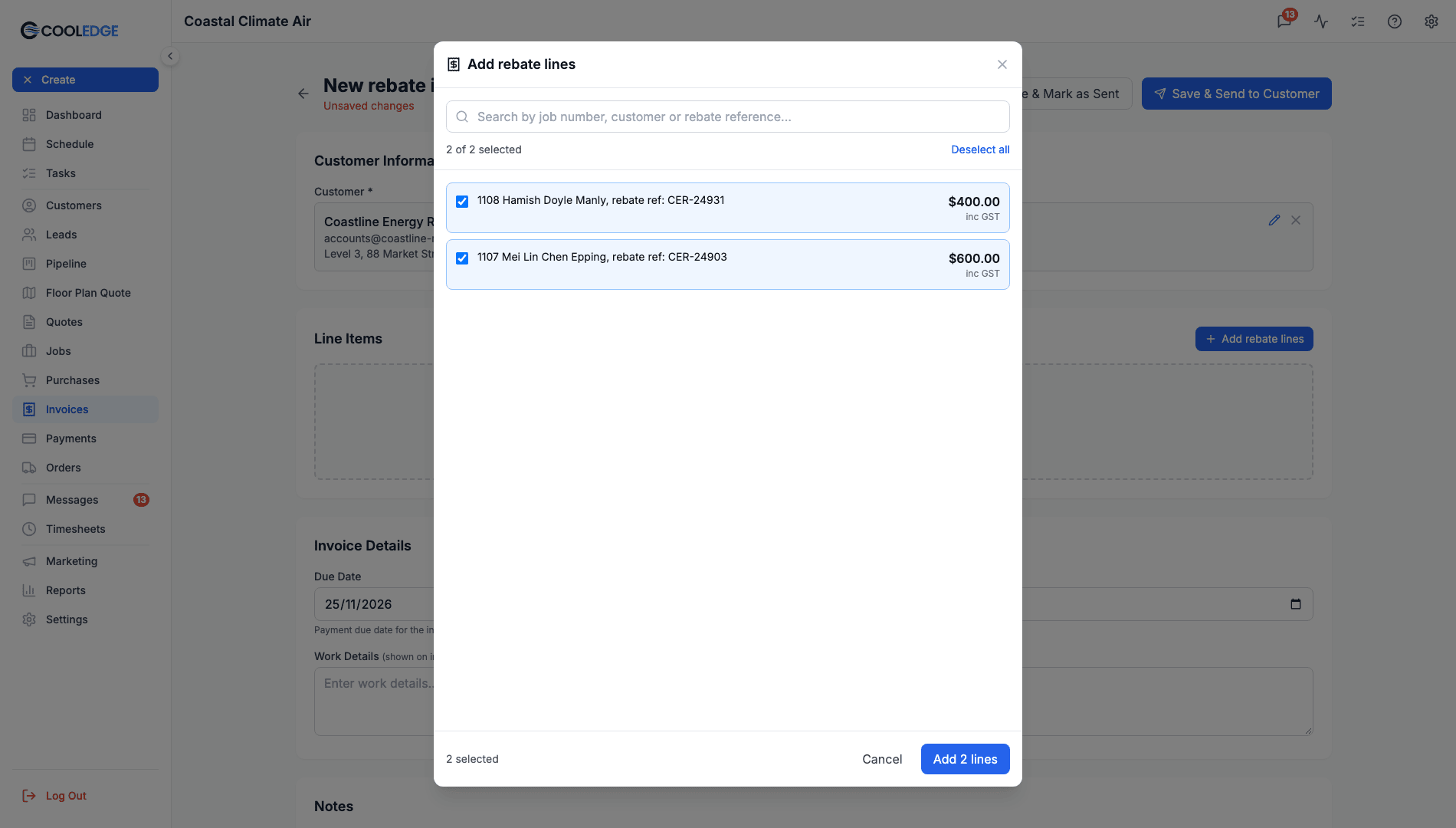Click the Timesheets clock icon
The width and height of the screenshot is (1456, 828).
(29, 529)
